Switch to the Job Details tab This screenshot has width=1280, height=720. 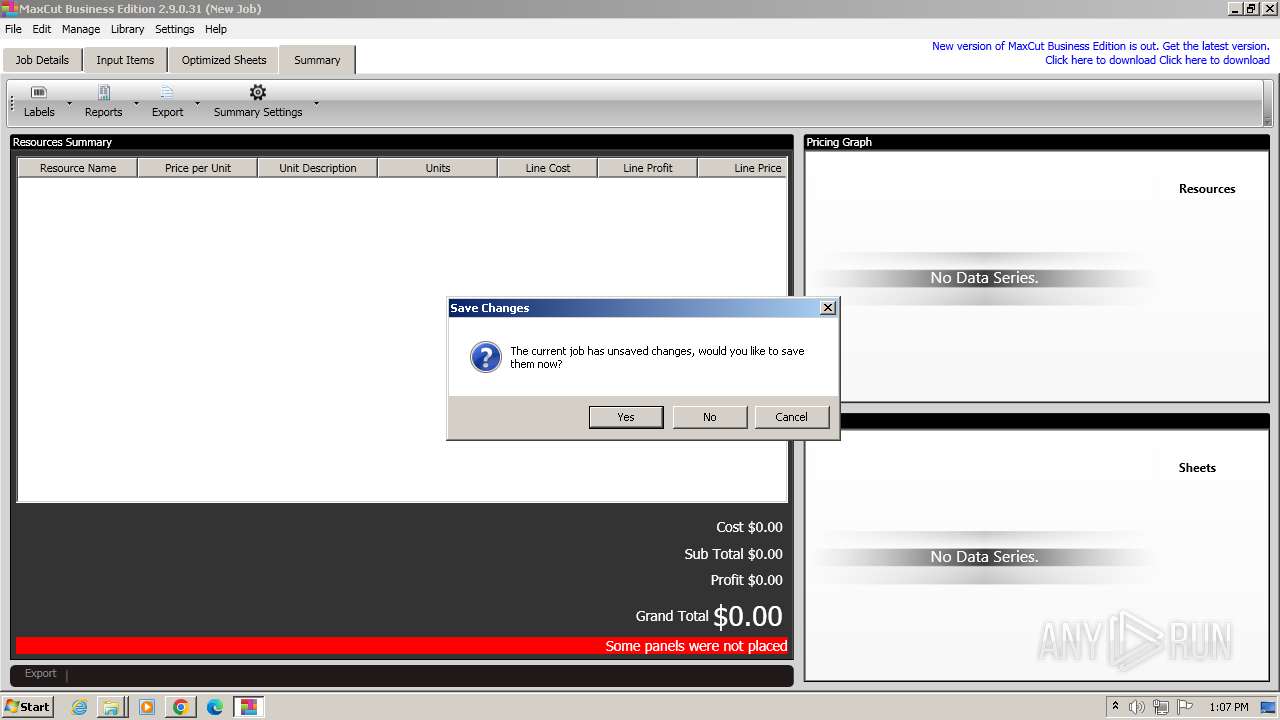(x=42, y=60)
